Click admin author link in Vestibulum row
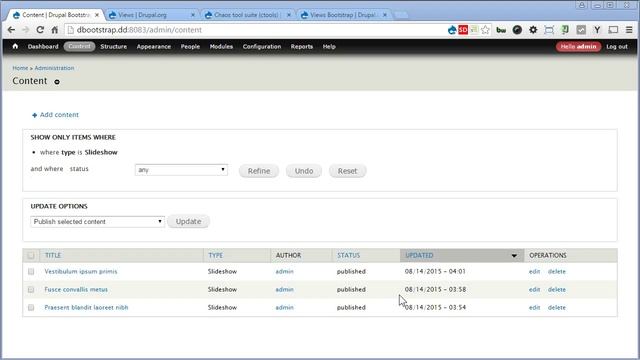 coord(284,271)
